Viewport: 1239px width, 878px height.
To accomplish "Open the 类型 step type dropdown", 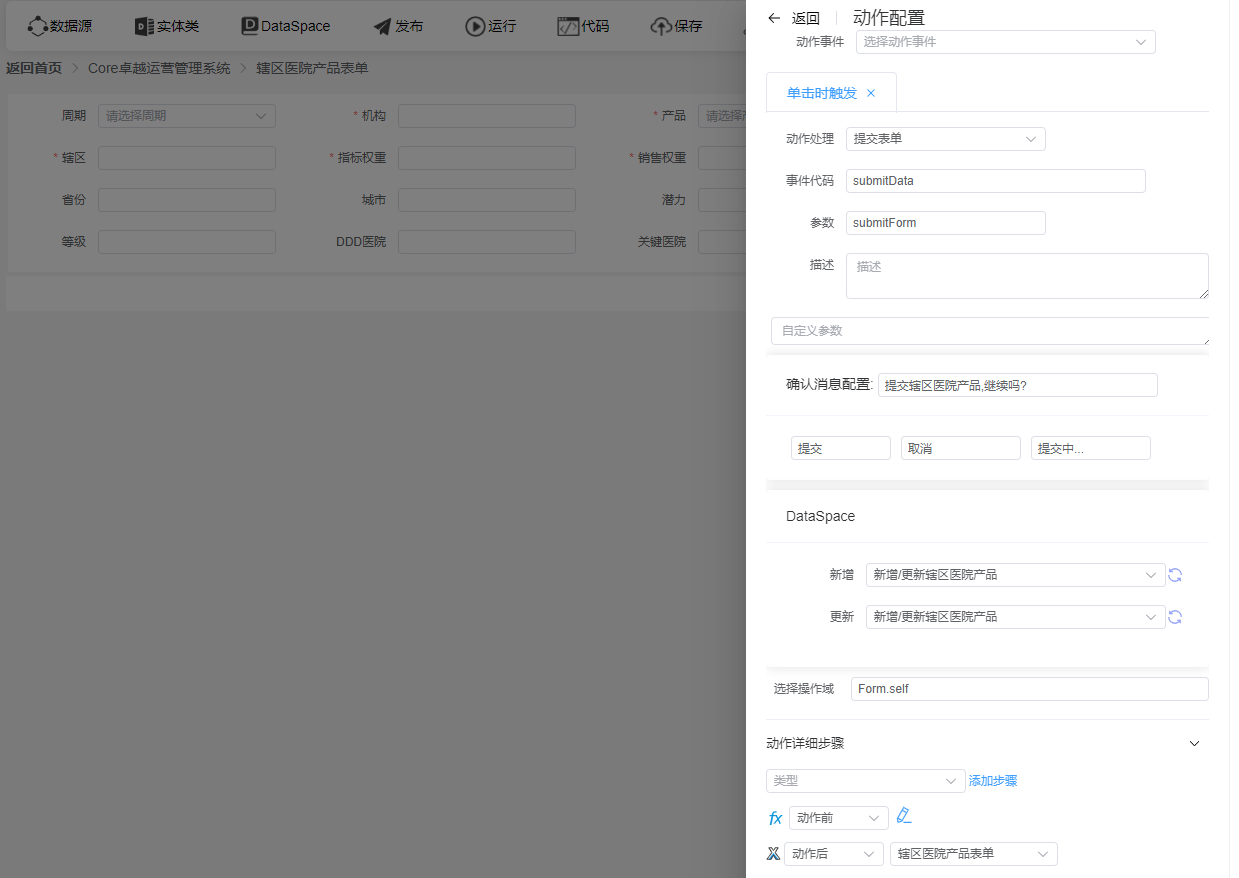I will [866, 781].
